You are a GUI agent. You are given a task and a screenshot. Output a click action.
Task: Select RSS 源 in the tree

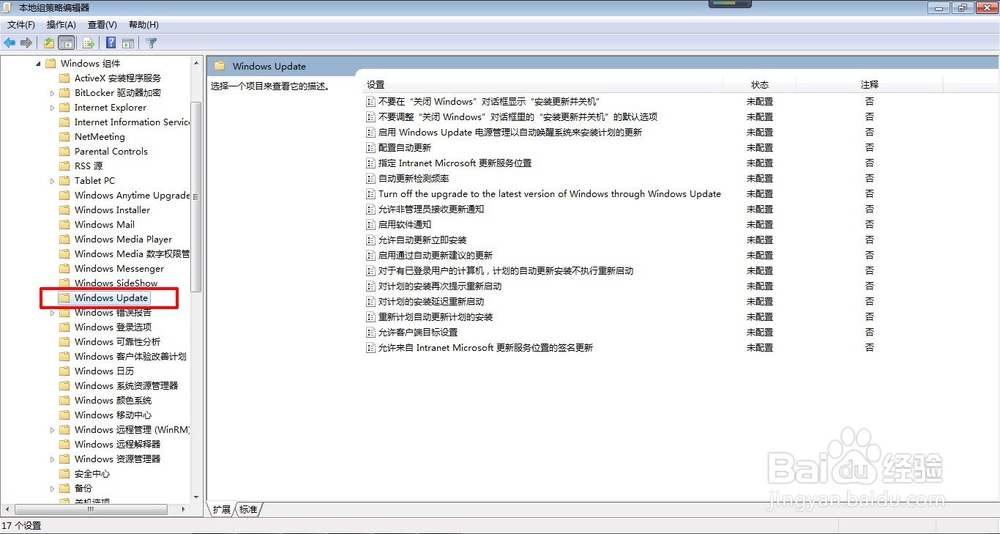[x=89, y=166]
